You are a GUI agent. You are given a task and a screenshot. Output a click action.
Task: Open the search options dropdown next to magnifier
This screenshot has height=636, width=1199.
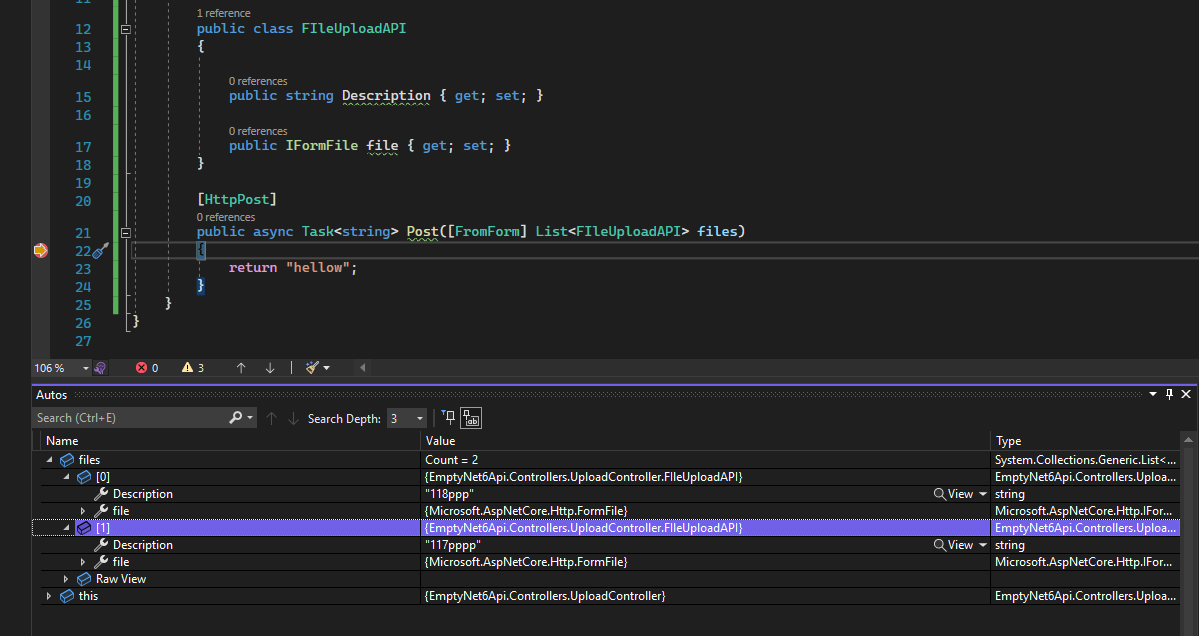click(250, 417)
